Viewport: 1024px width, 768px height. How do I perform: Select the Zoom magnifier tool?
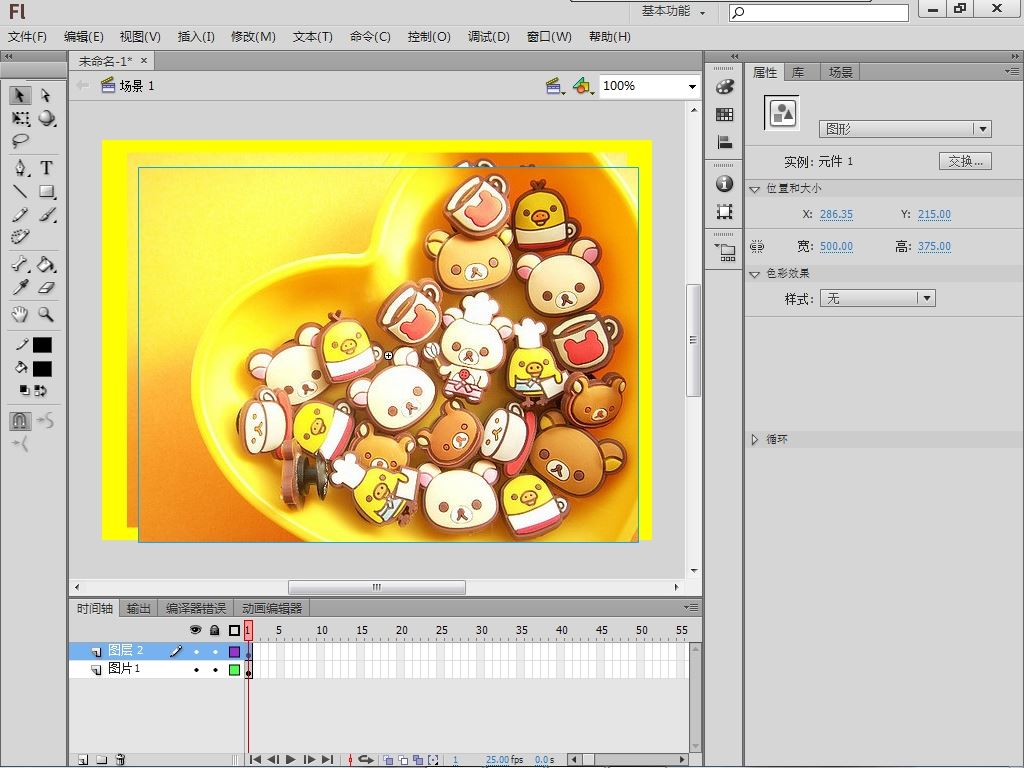coord(46,314)
